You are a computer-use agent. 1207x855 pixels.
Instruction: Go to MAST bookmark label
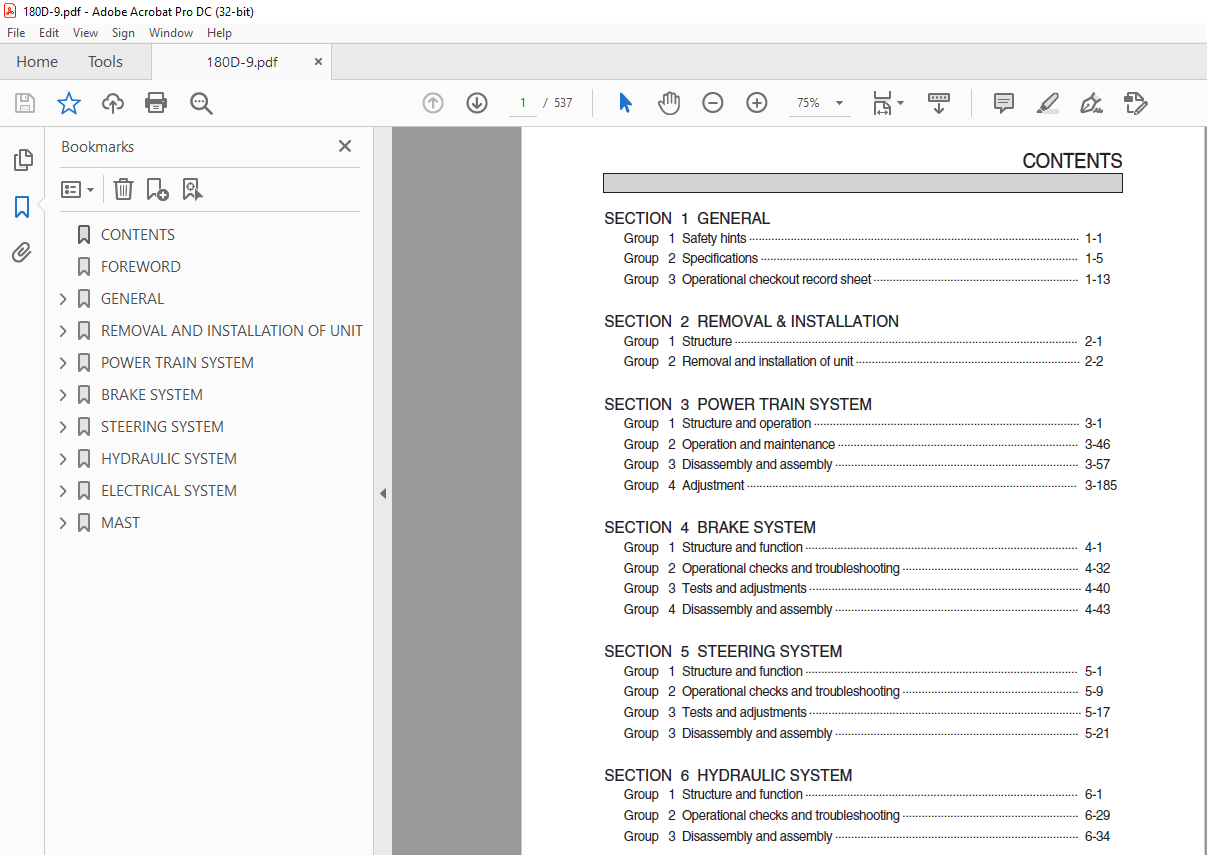point(120,523)
